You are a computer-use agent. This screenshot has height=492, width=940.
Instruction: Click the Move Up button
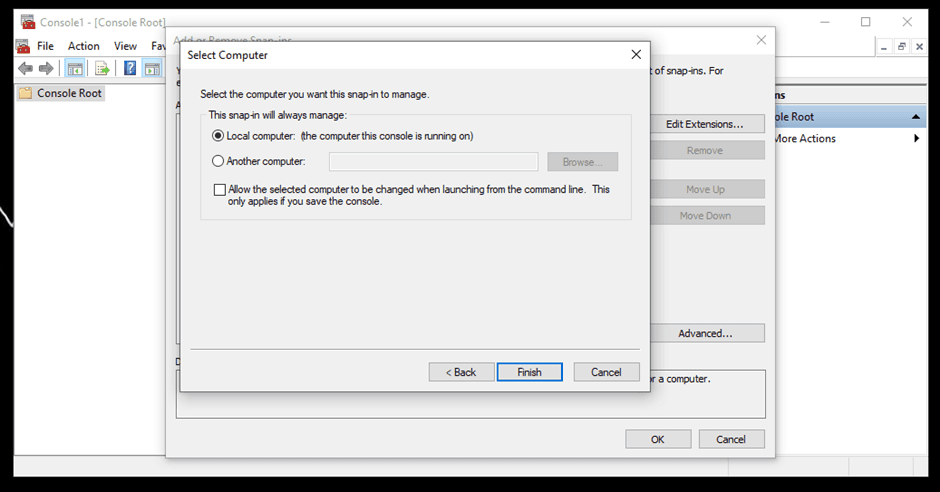pyautogui.click(x=705, y=189)
